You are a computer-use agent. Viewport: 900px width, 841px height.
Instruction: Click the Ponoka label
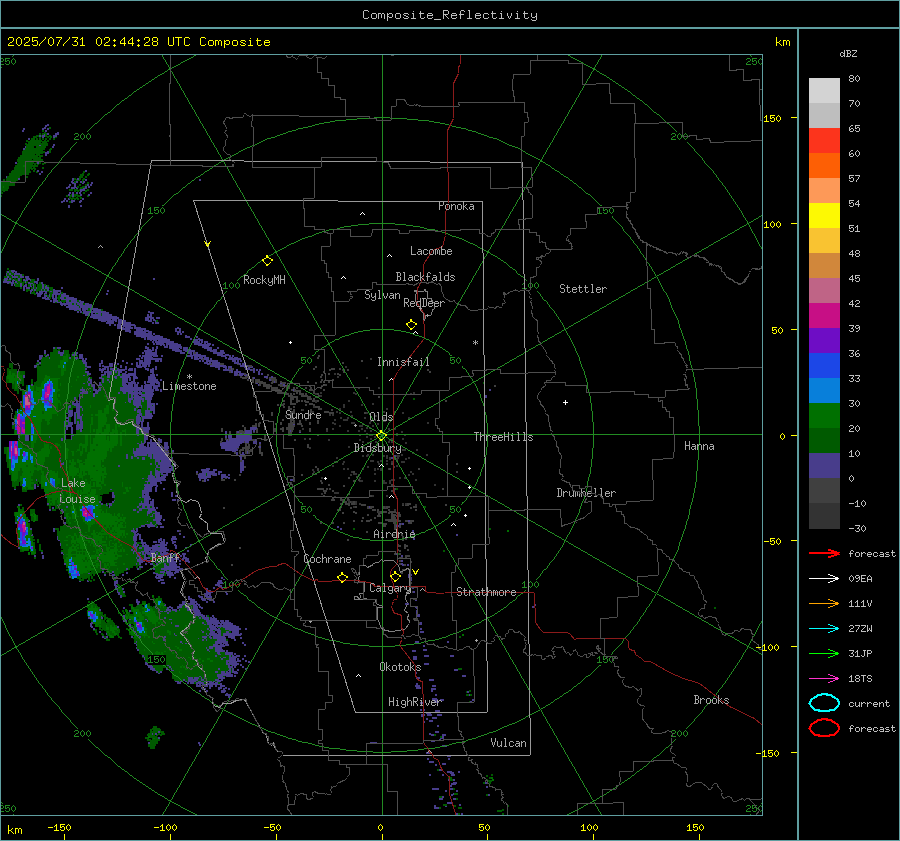[x=456, y=206]
